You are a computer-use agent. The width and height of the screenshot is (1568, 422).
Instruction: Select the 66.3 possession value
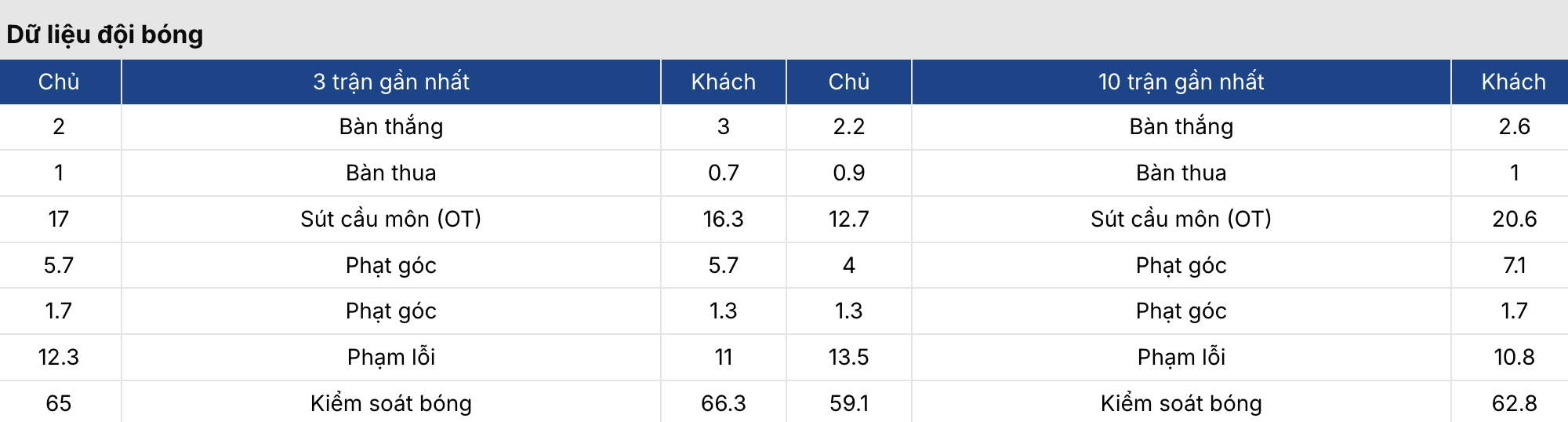click(723, 403)
